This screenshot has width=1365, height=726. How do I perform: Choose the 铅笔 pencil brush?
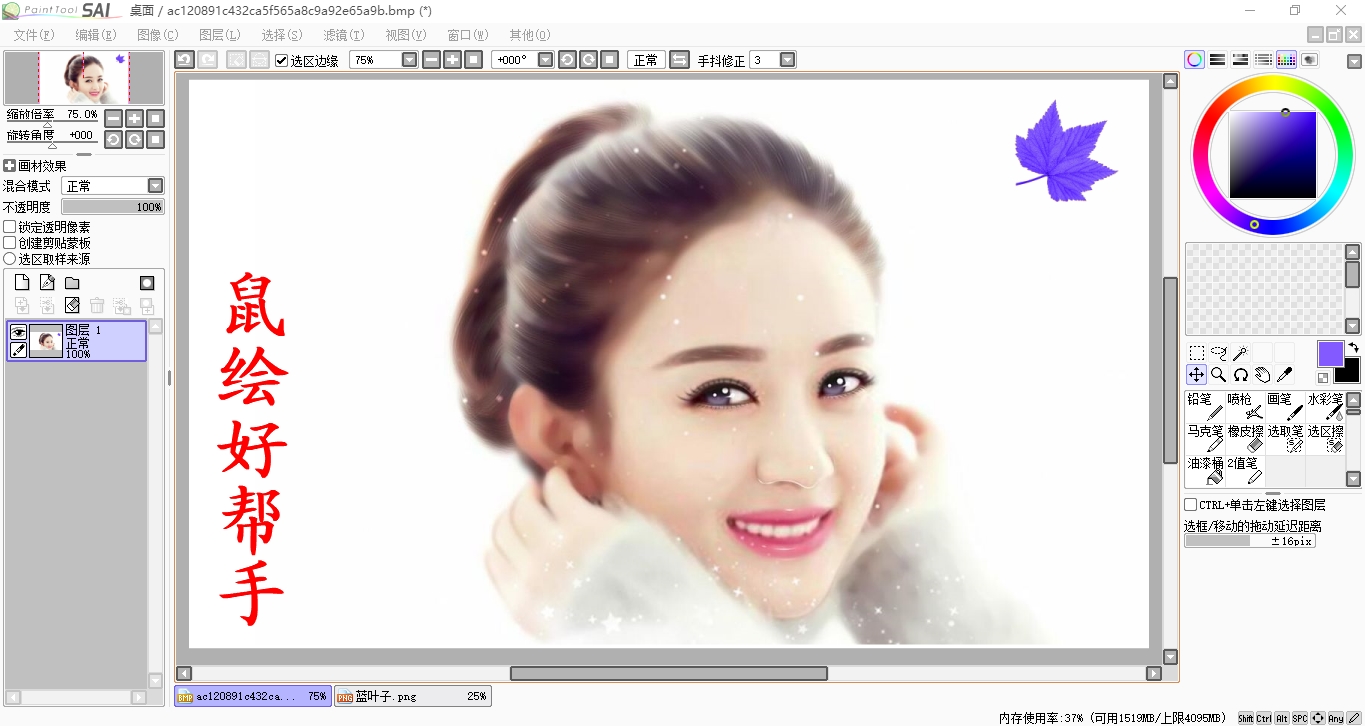tap(1205, 406)
